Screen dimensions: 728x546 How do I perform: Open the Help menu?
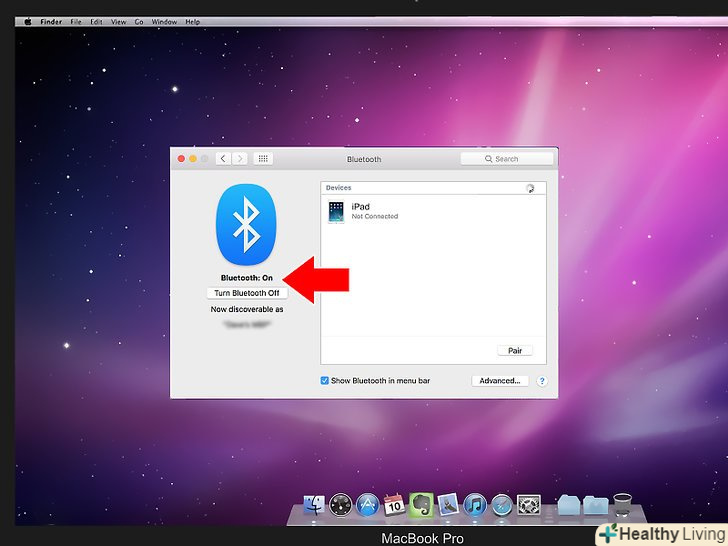(193, 21)
